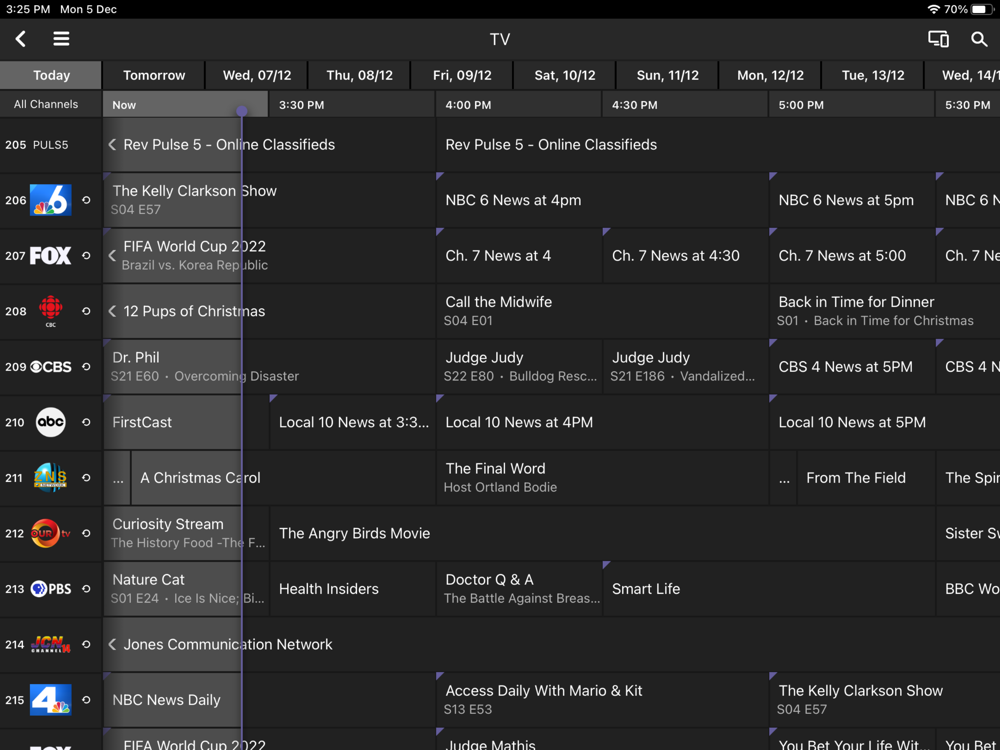Tap the replay icon on channel 213

pyautogui.click(x=86, y=589)
